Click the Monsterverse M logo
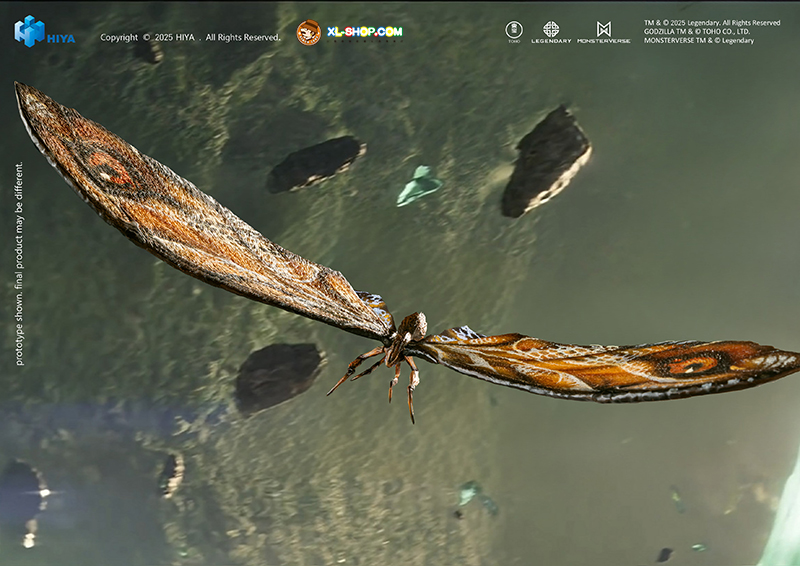The height and width of the screenshot is (566, 800). click(603, 30)
